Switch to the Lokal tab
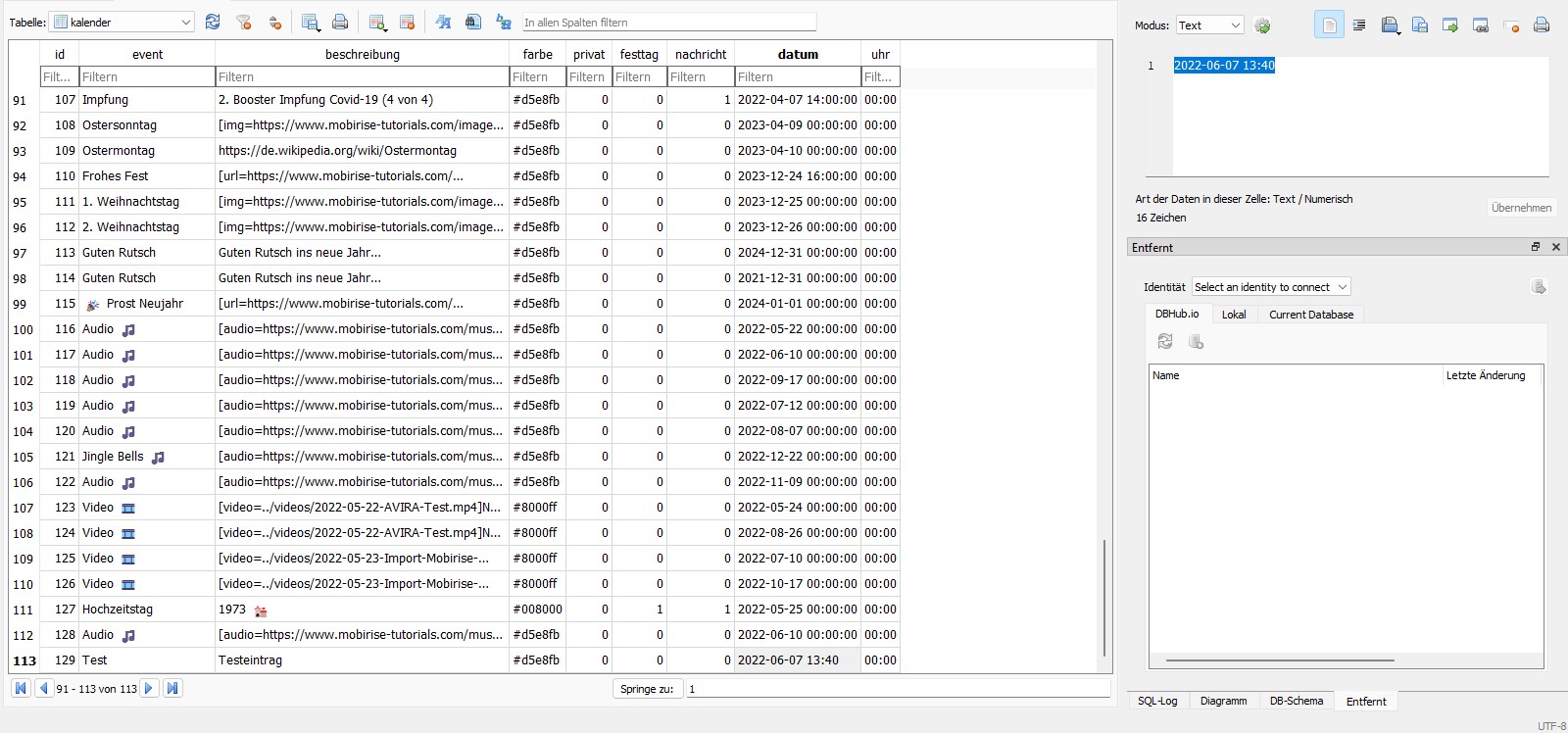The width and height of the screenshot is (1568, 733). [x=1234, y=315]
